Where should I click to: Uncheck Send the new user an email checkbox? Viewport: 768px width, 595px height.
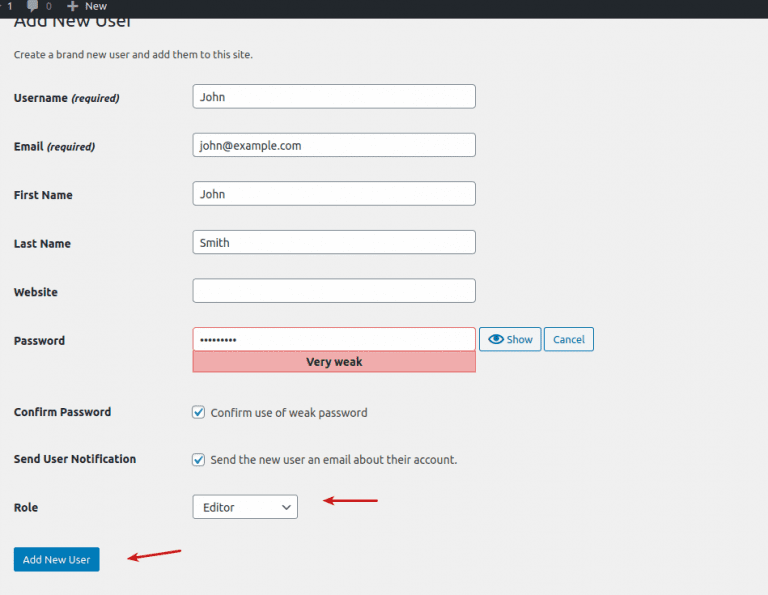click(x=198, y=460)
